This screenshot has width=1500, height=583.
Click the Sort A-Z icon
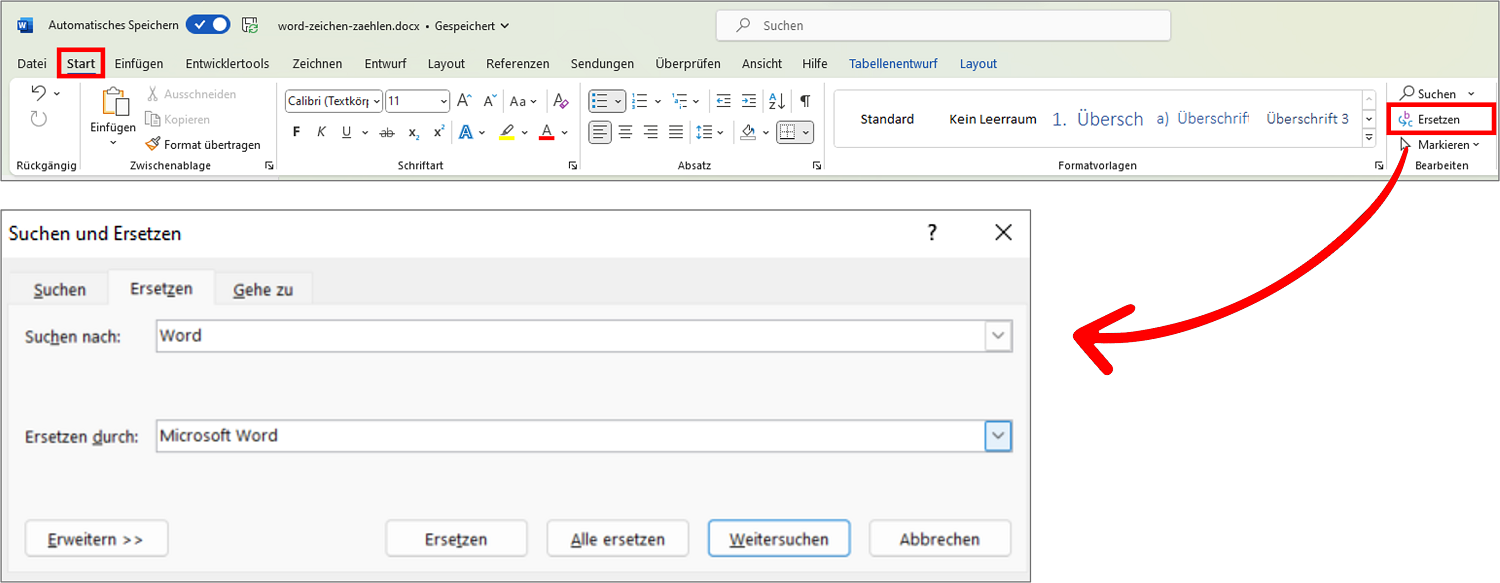[776, 101]
